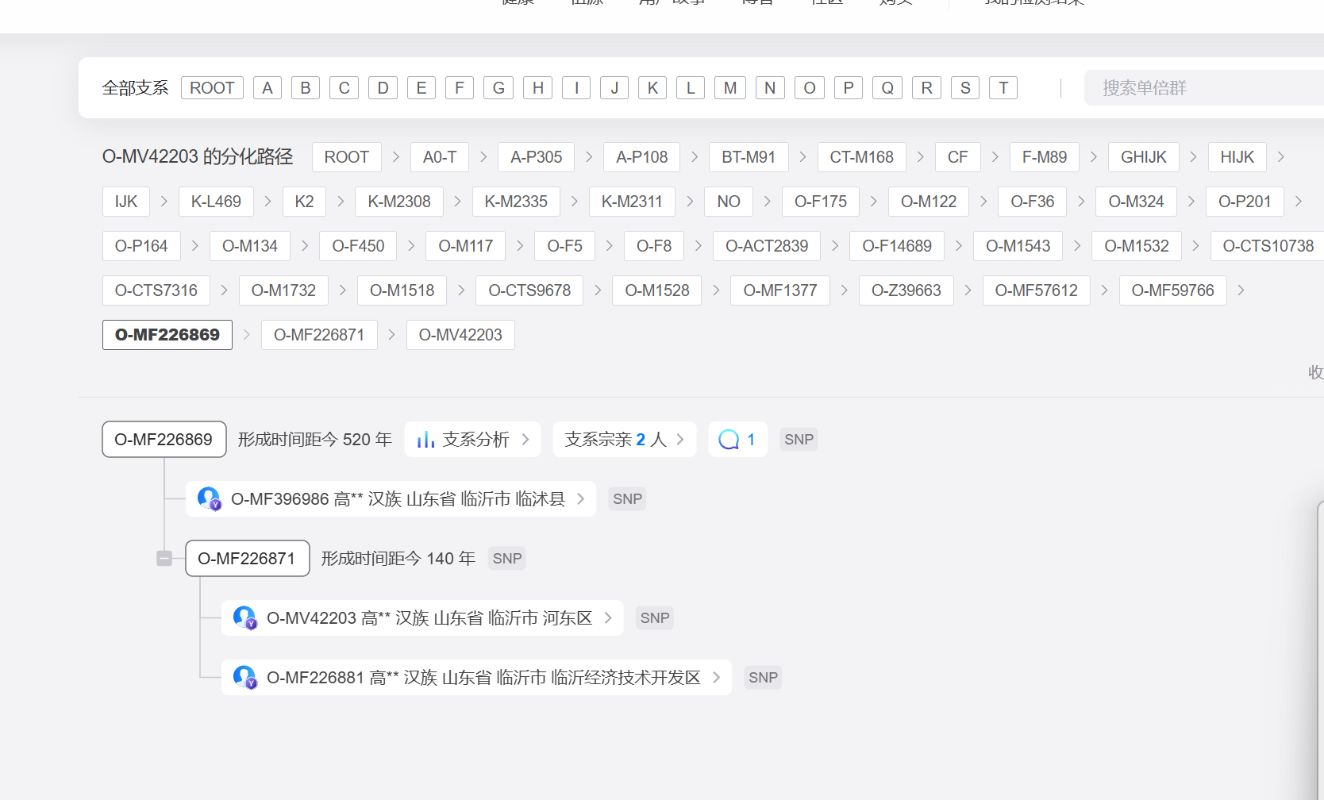
Task: Select the ROOT haplogroup filter
Action: tap(212, 88)
